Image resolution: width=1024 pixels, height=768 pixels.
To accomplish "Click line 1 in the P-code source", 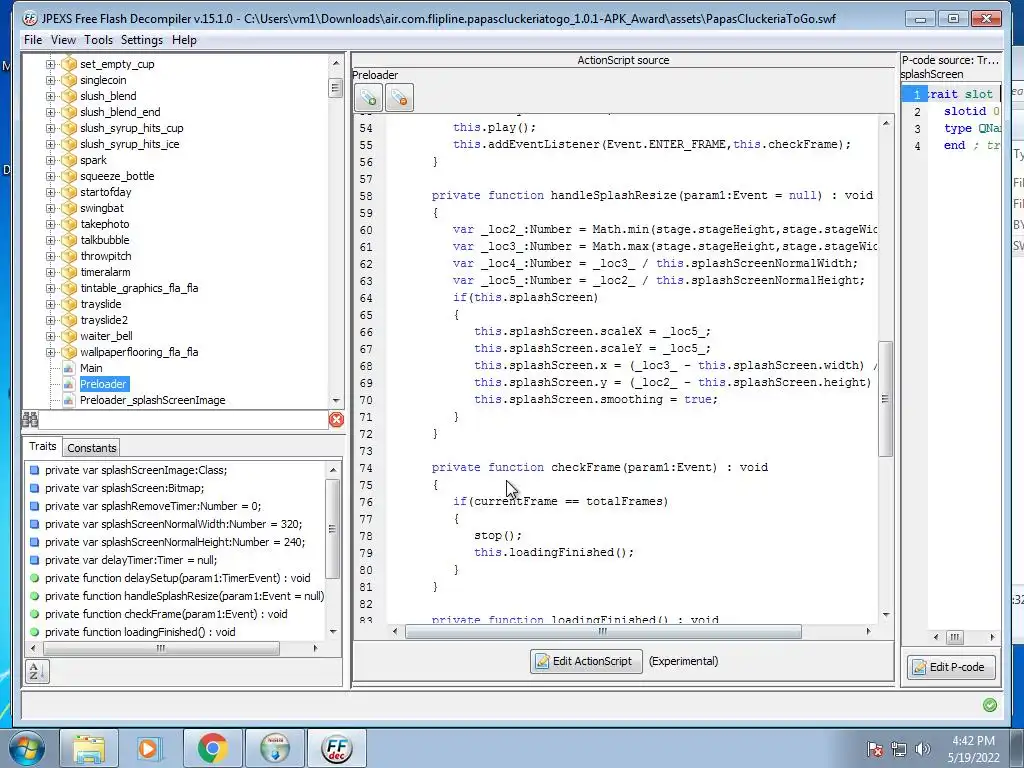I will point(951,94).
